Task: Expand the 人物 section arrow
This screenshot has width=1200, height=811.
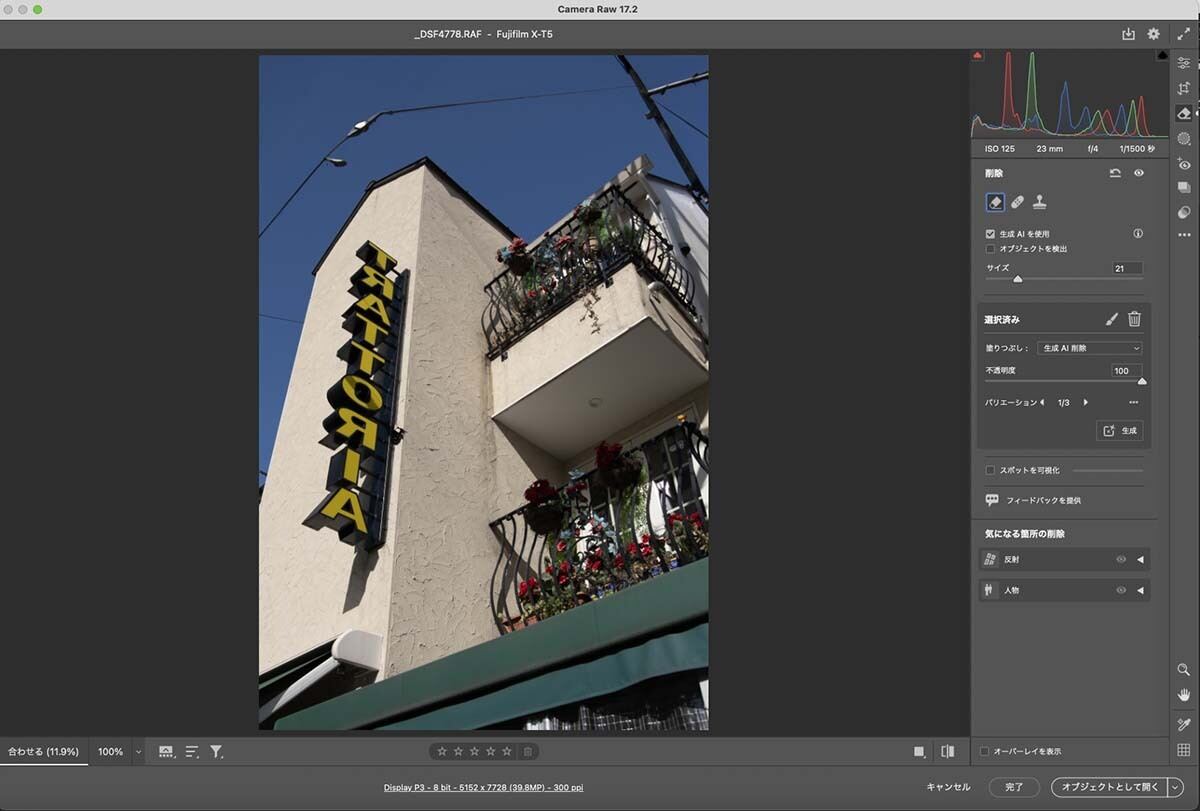Action: (x=1140, y=590)
